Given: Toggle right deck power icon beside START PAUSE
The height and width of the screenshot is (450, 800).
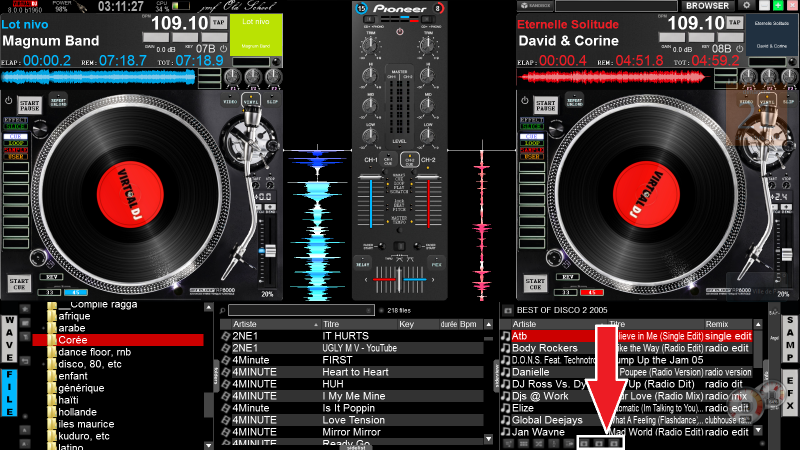Looking at the screenshot, I should 525,101.
